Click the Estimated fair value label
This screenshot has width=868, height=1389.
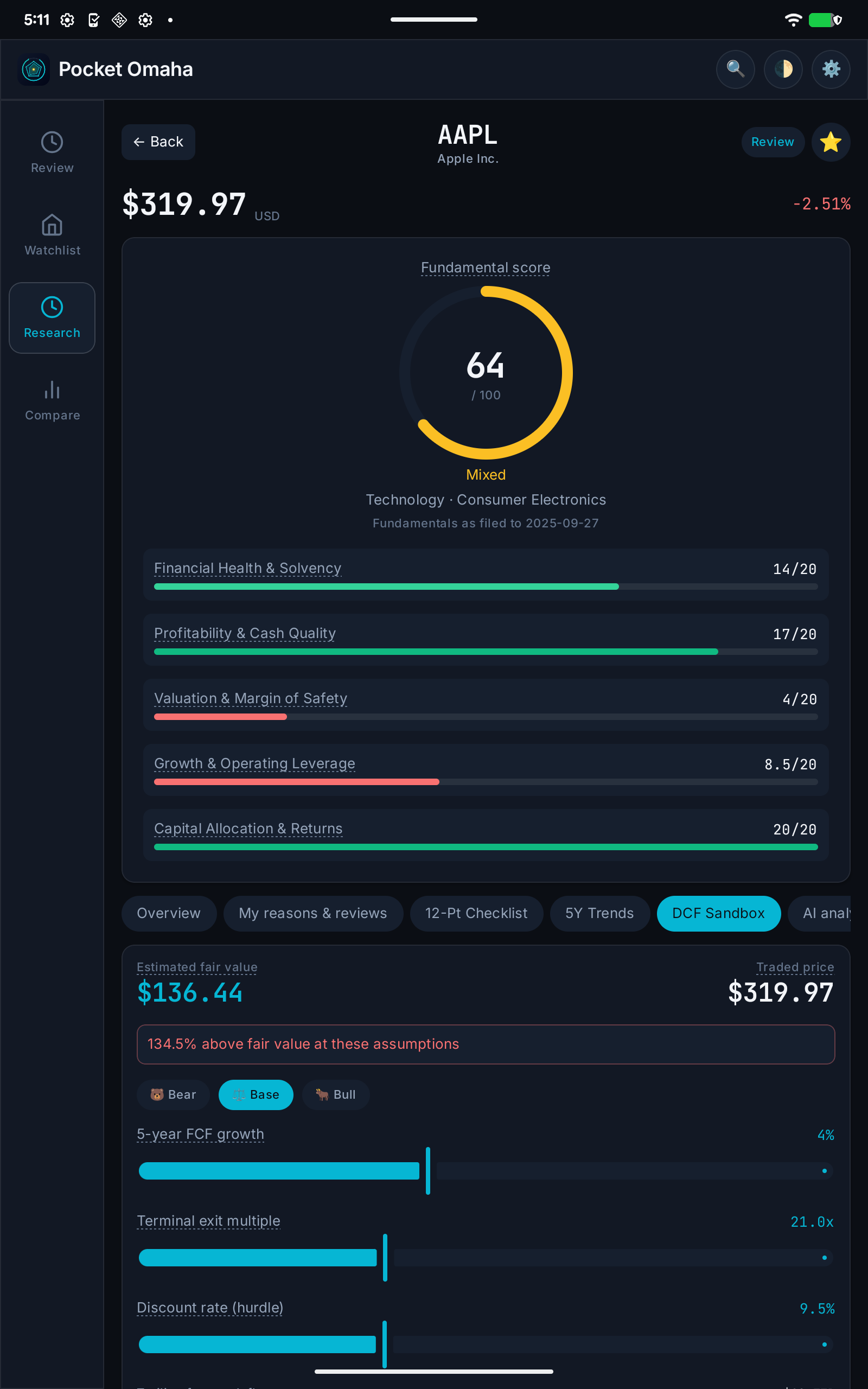point(197,967)
